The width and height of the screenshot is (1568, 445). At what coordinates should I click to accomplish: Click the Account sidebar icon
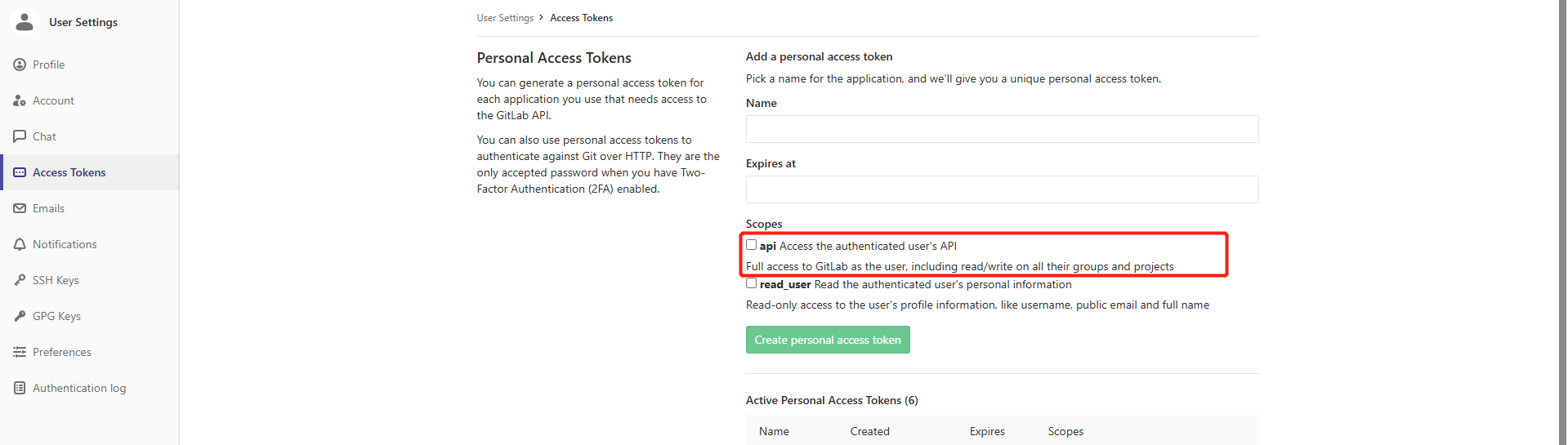pos(20,100)
